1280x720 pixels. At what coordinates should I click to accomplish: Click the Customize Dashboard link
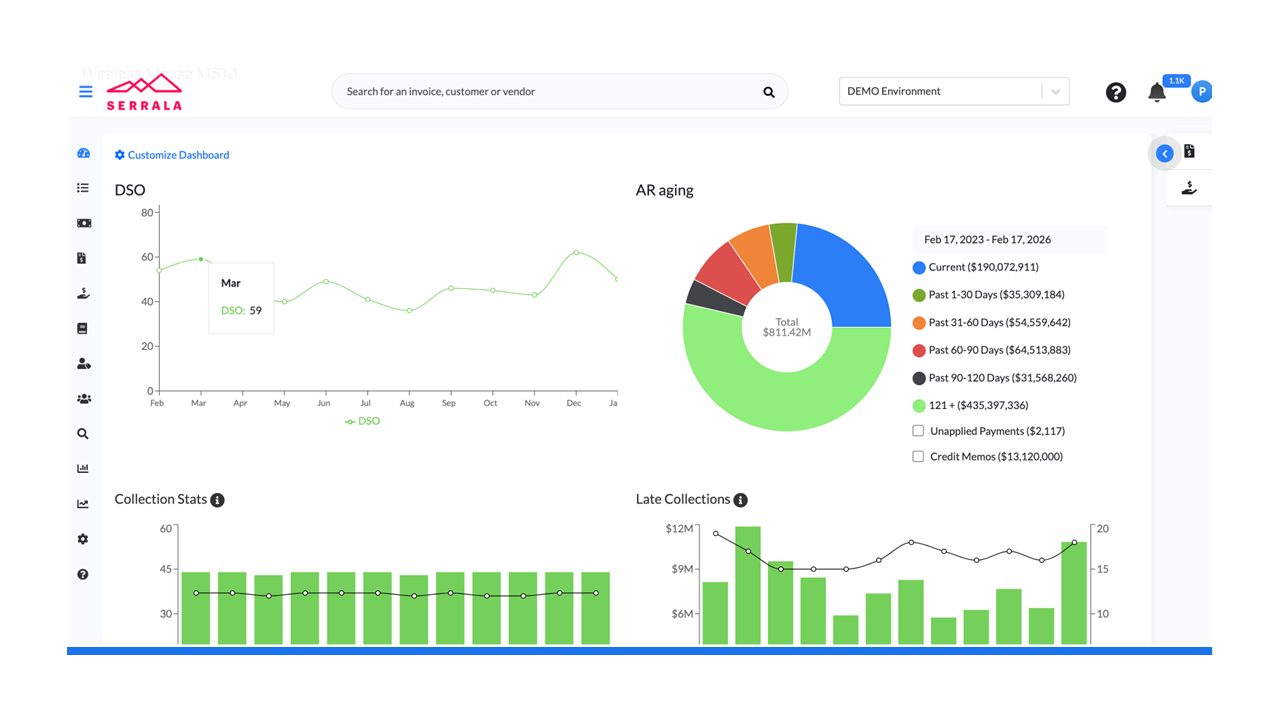(172, 155)
